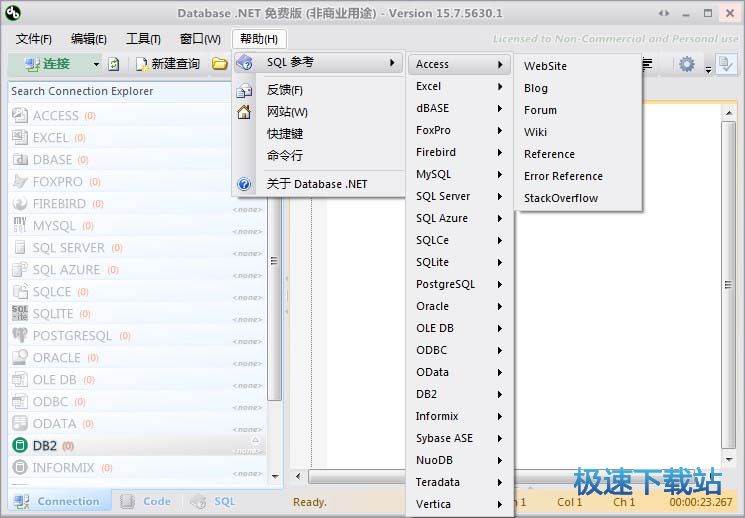Click the ORACLE icon in connection list
Screen dimensions: 745x518
point(19,357)
